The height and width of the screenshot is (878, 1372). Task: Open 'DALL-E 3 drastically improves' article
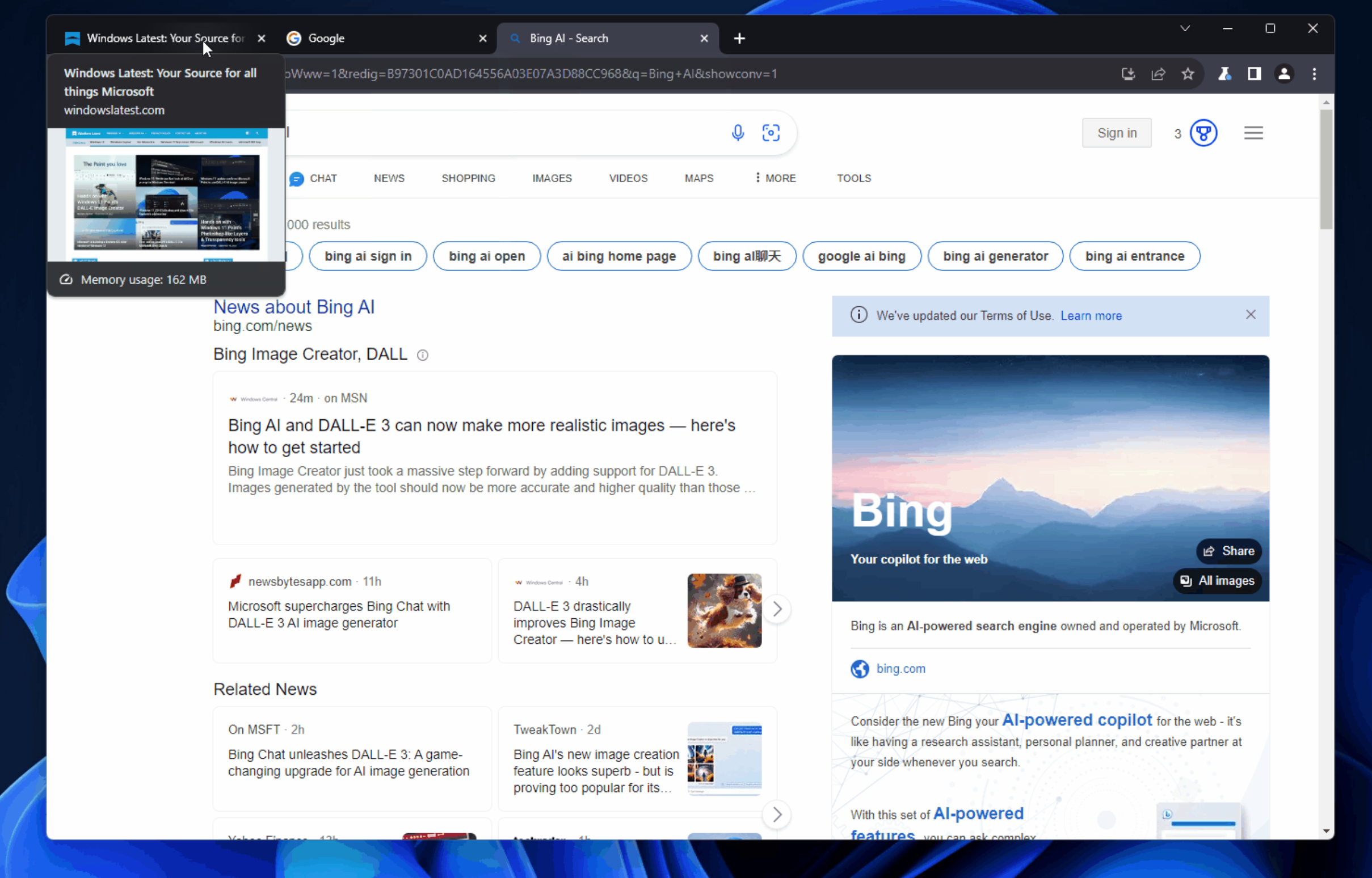click(594, 623)
